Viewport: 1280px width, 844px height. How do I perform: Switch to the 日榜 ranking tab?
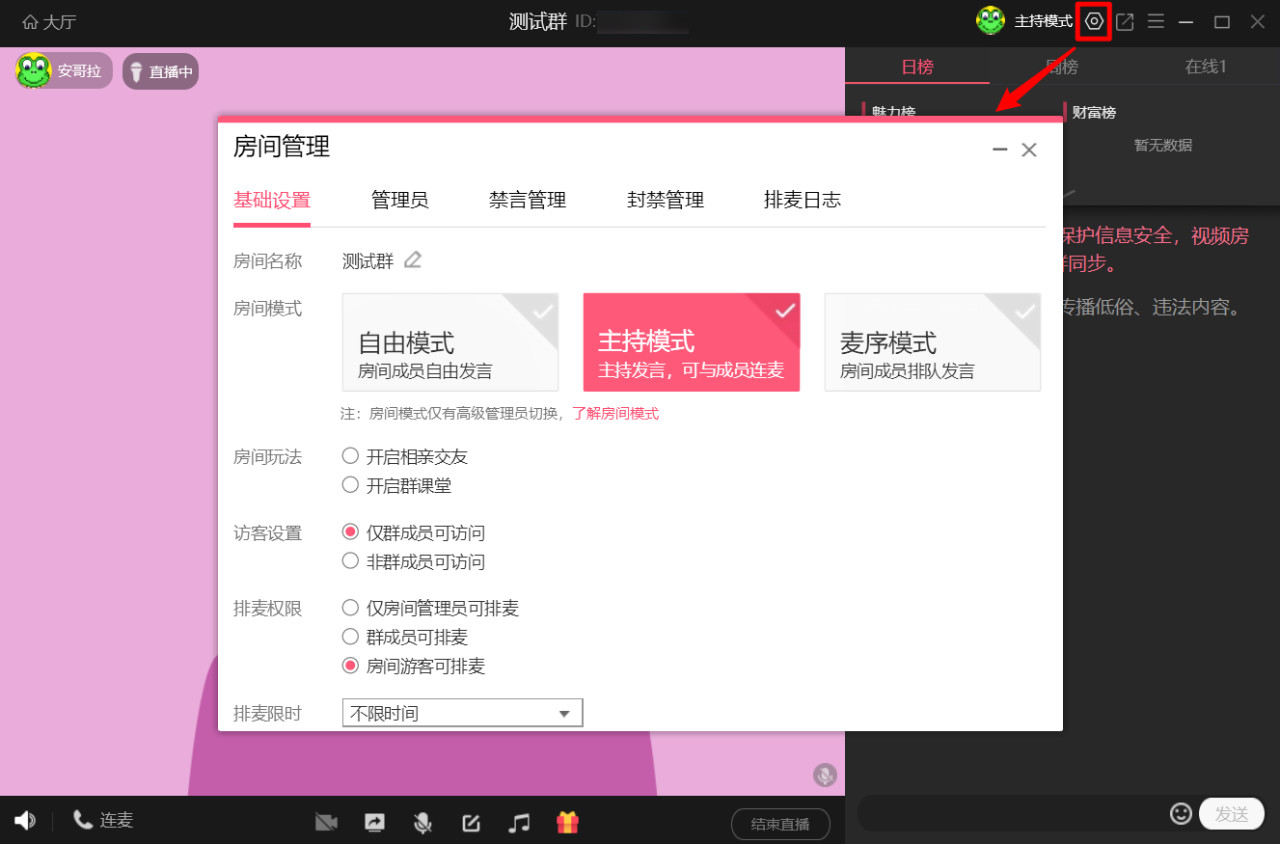coord(917,67)
